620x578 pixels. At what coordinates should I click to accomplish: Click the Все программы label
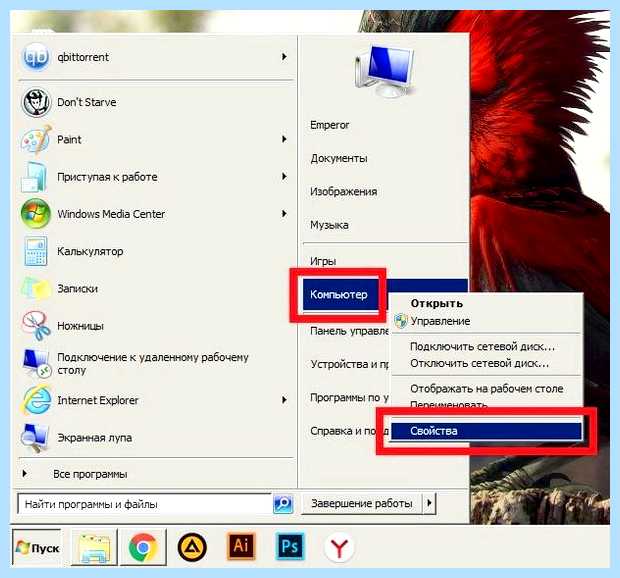(90, 474)
